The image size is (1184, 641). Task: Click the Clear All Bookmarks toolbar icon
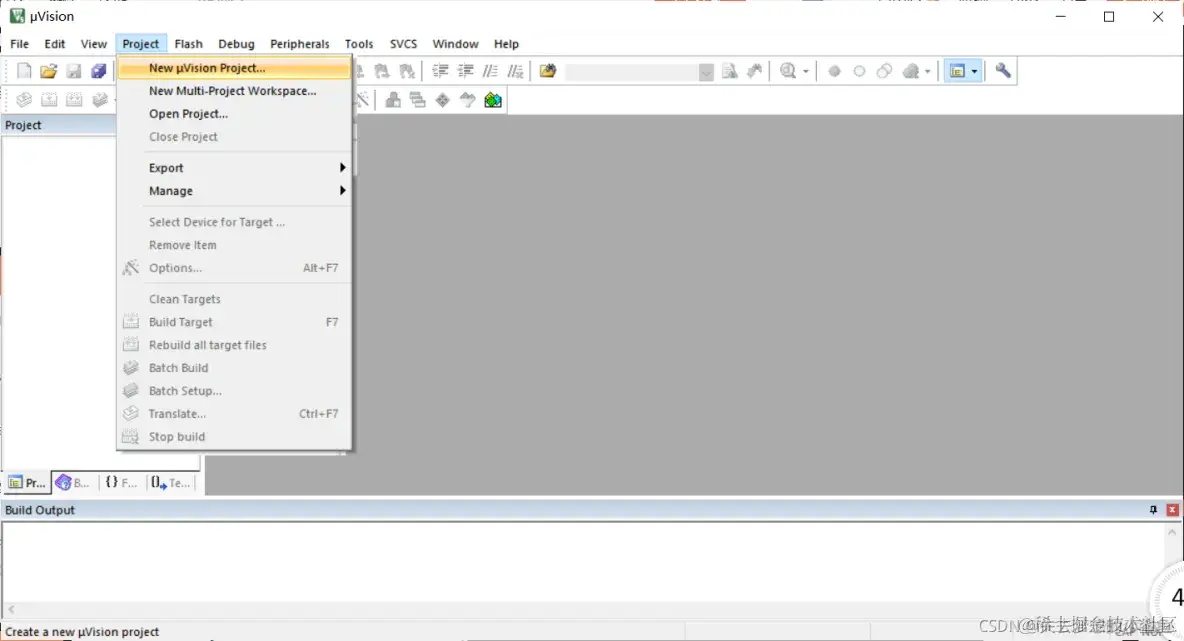click(407, 71)
